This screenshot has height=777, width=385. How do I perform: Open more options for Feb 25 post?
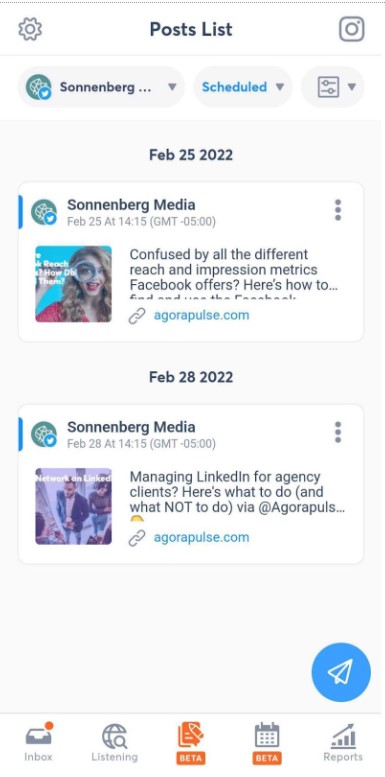tap(338, 210)
